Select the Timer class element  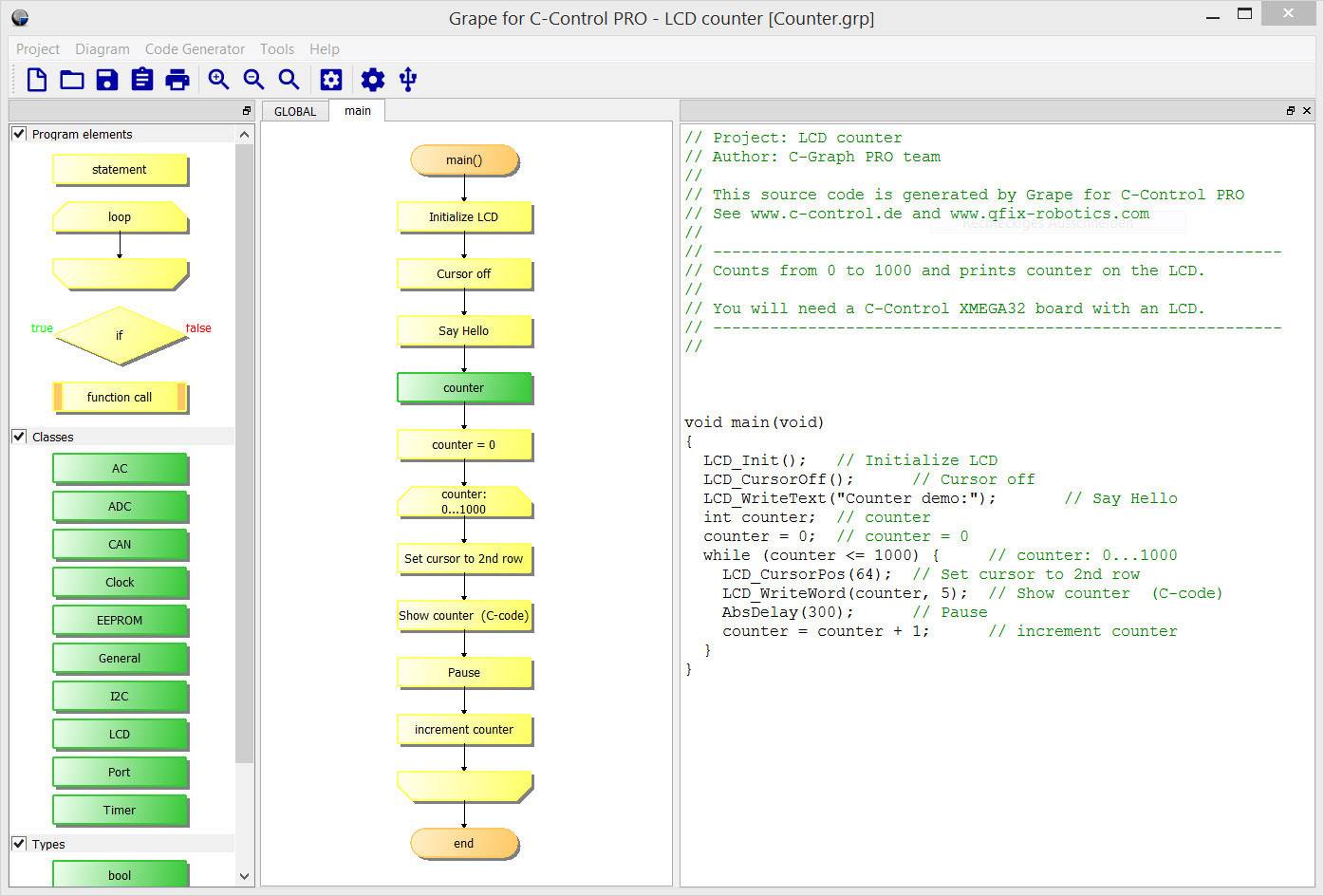pyautogui.click(x=120, y=810)
